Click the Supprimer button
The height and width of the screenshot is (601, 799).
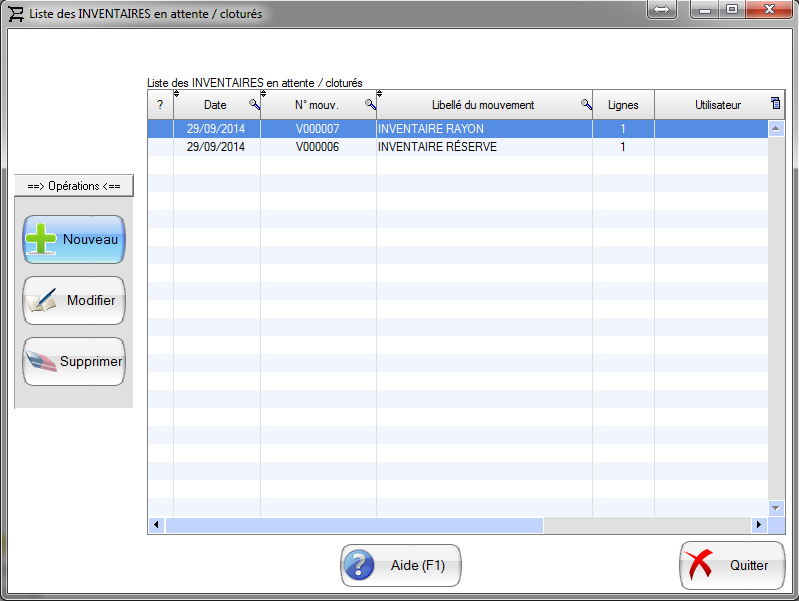[x=74, y=361]
